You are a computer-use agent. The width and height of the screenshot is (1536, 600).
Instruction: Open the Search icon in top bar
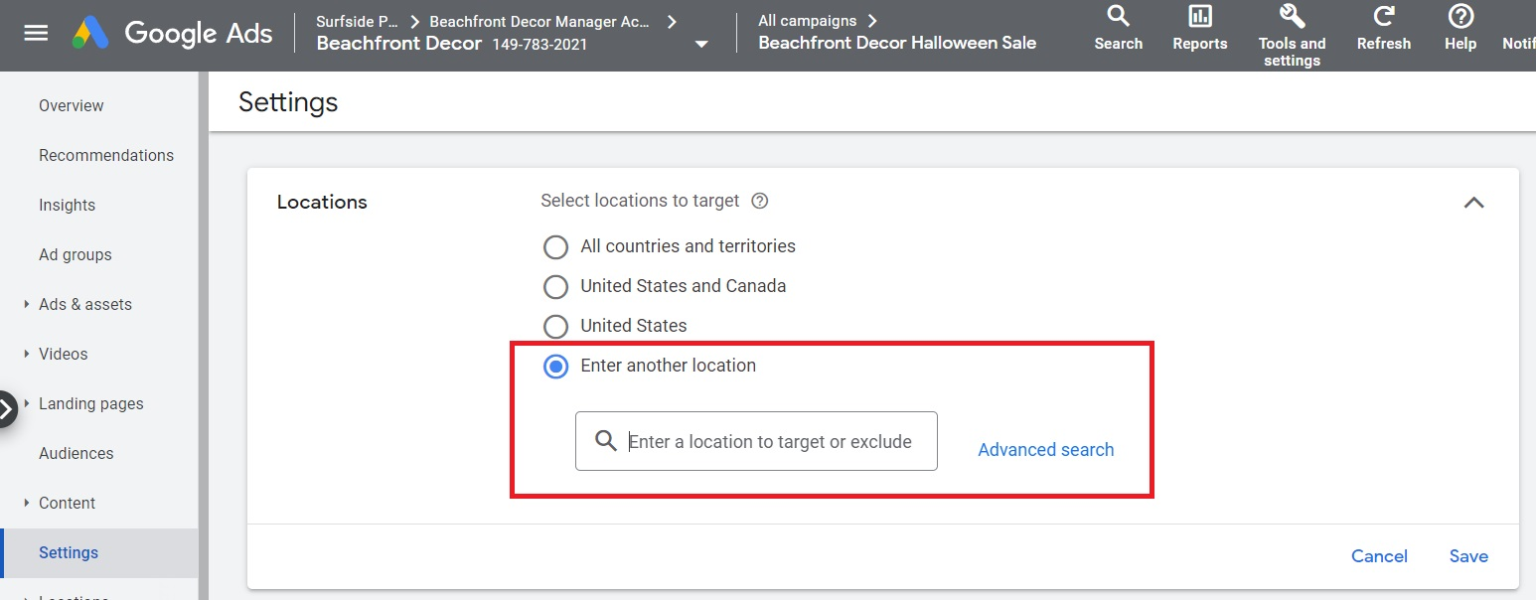[x=1118, y=25]
